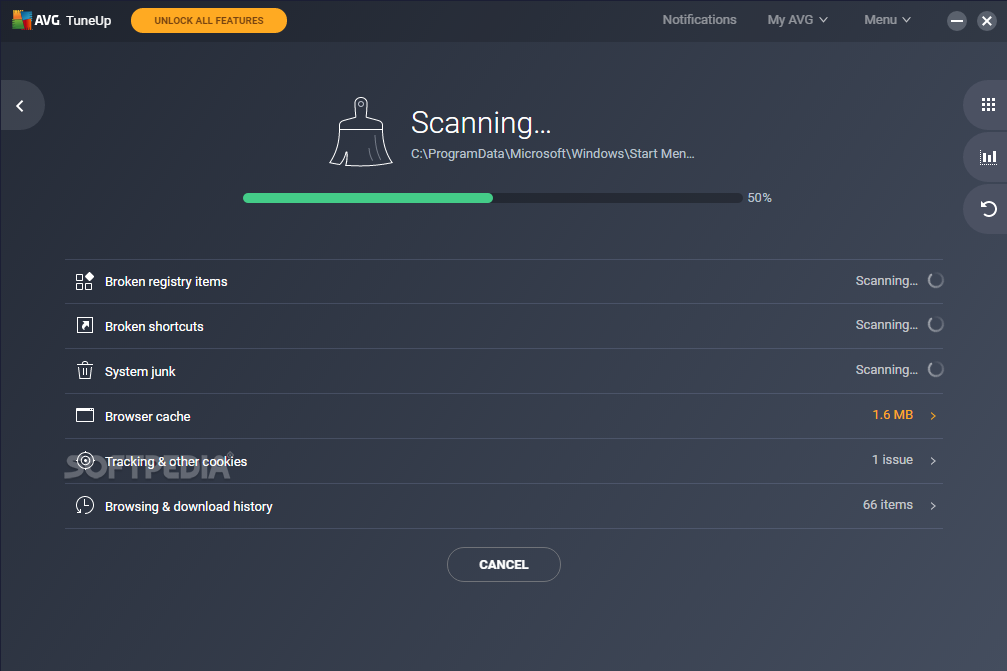Click the Tracking cookies target icon
1007x671 pixels.
pos(85,460)
